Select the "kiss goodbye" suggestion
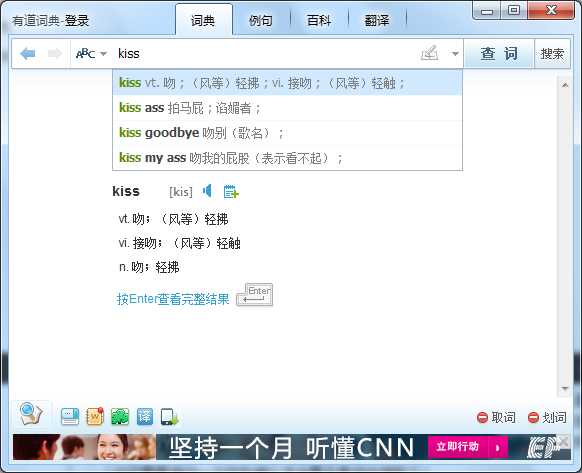Screen dimensions: 582x473 [x=287, y=133]
